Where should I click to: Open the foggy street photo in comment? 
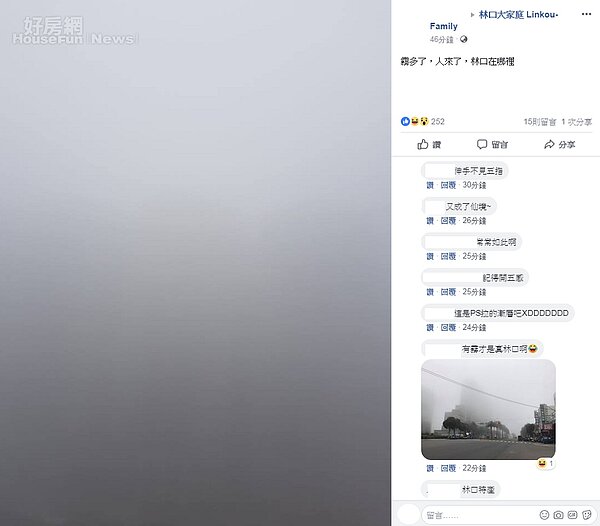488,409
